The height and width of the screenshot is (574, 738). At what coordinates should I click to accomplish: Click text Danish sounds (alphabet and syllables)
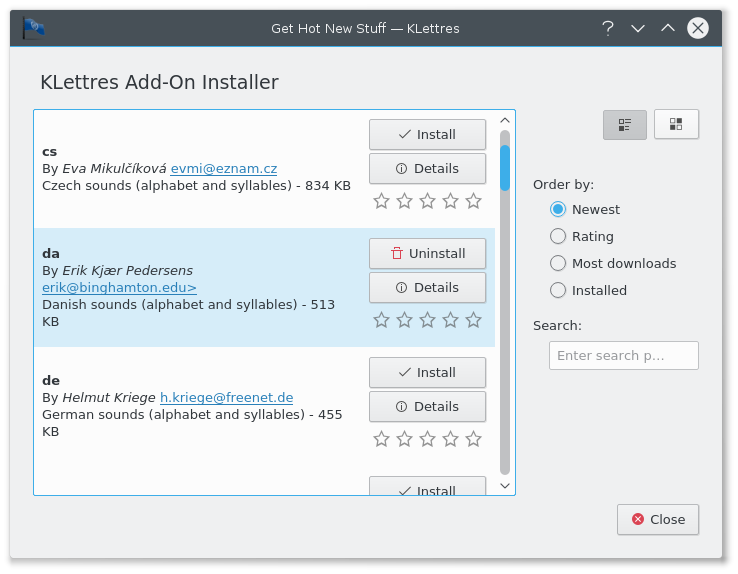[170, 305]
